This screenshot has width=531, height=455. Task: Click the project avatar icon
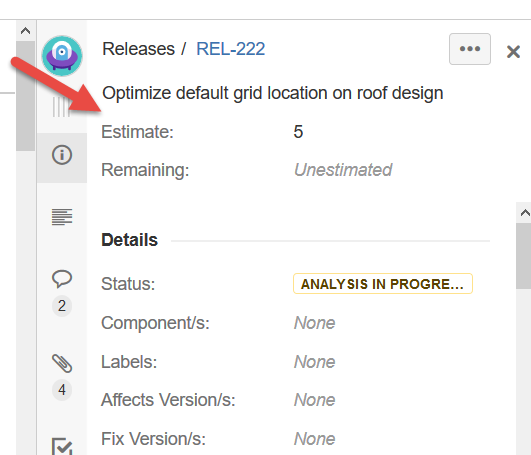[x=62, y=56]
